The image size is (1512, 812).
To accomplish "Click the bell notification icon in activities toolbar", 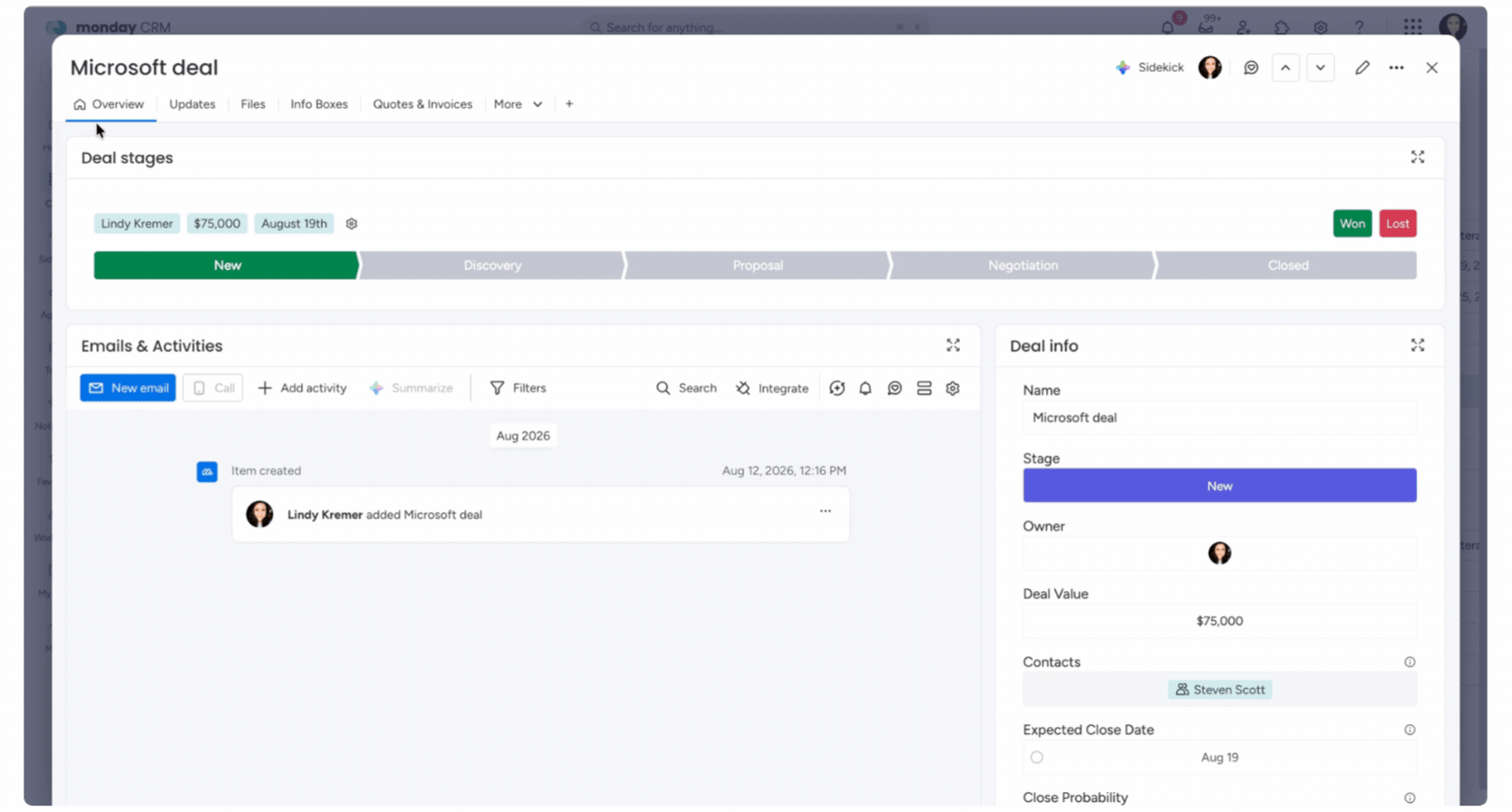I will (866, 388).
